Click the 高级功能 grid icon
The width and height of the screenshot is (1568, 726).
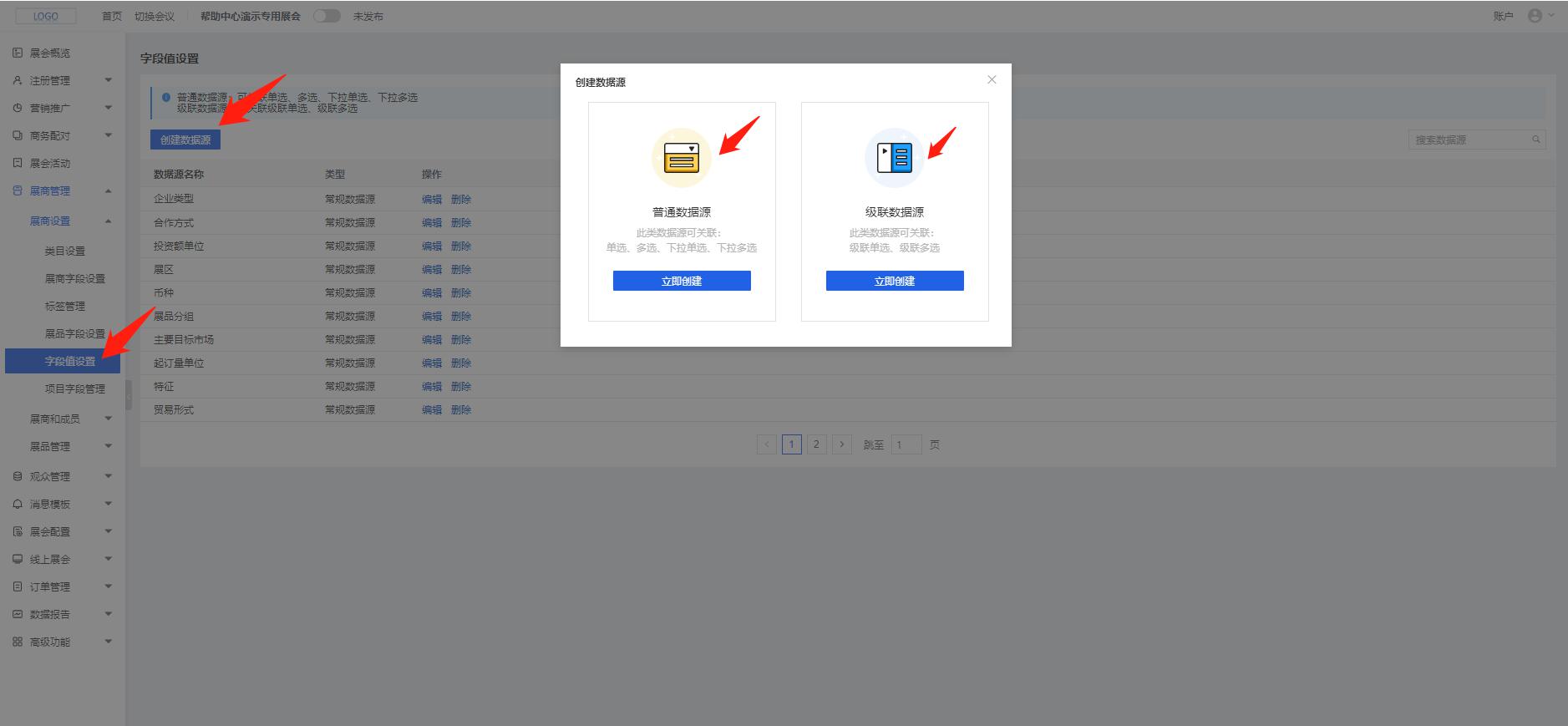18,642
